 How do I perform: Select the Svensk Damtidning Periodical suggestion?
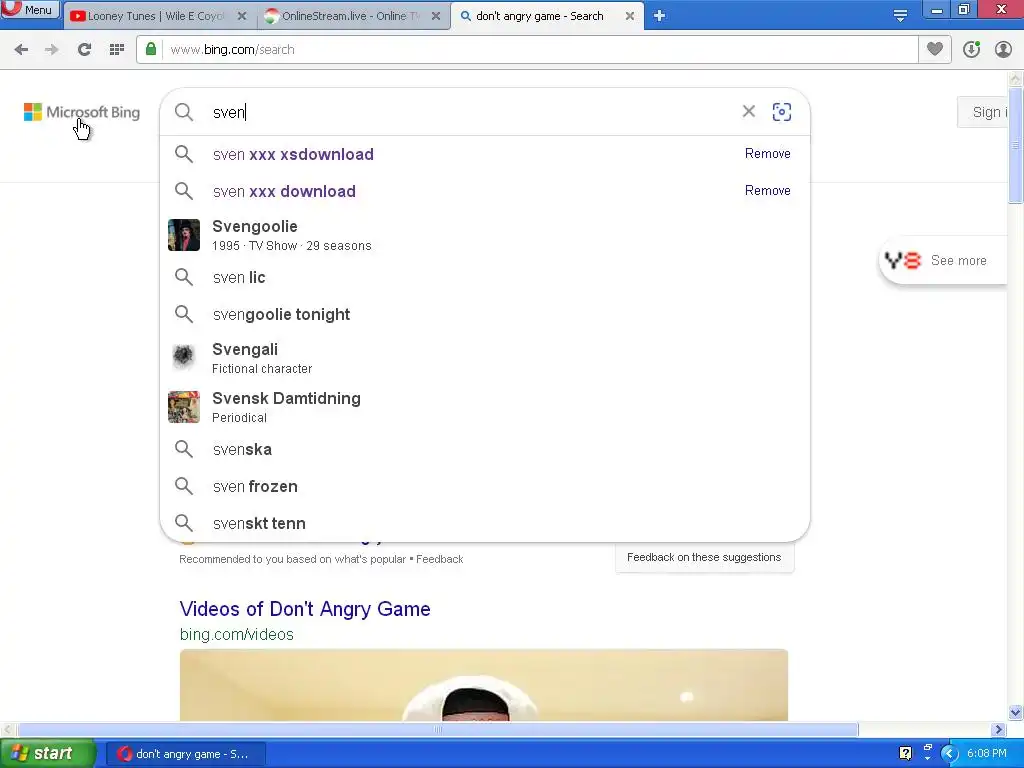pyautogui.click(x=485, y=407)
